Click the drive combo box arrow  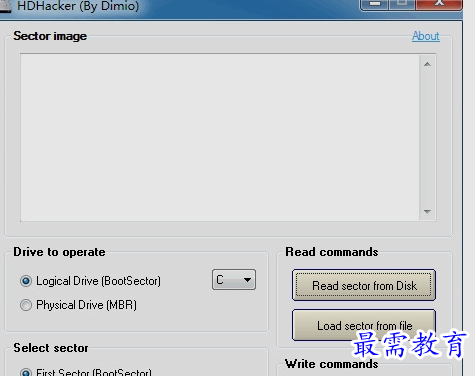pyautogui.click(x=247, y=280)
